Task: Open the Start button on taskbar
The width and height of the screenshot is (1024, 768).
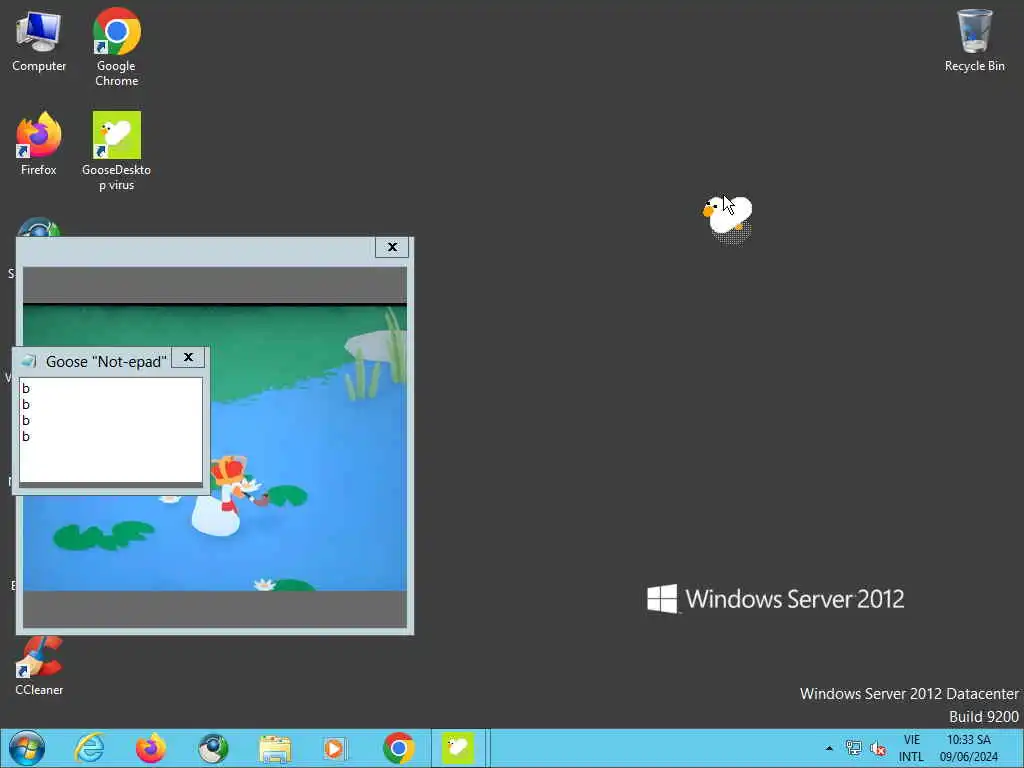Action: [27, 748]
